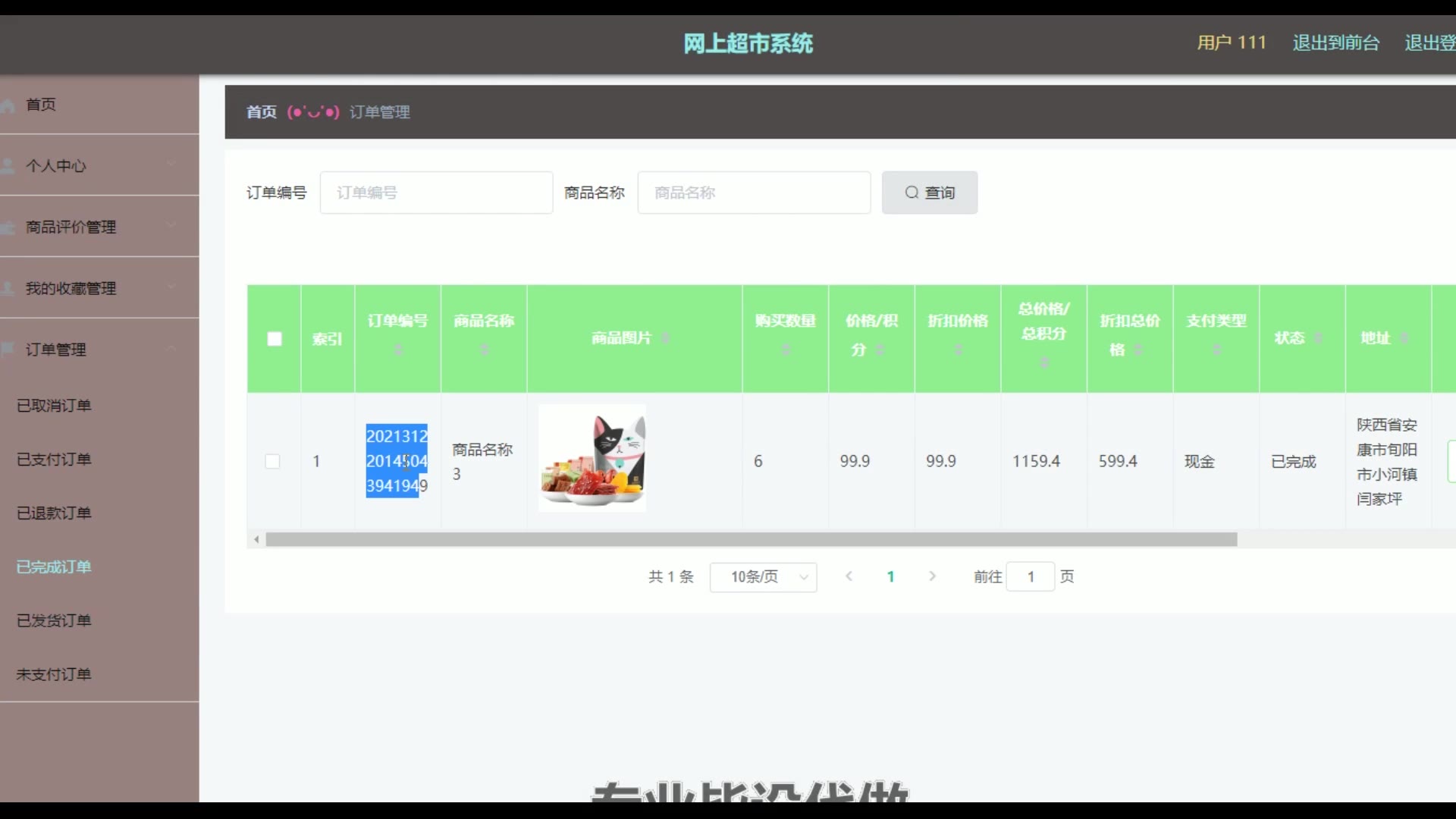Check the checkbox for order row 1

click(272, 461)
